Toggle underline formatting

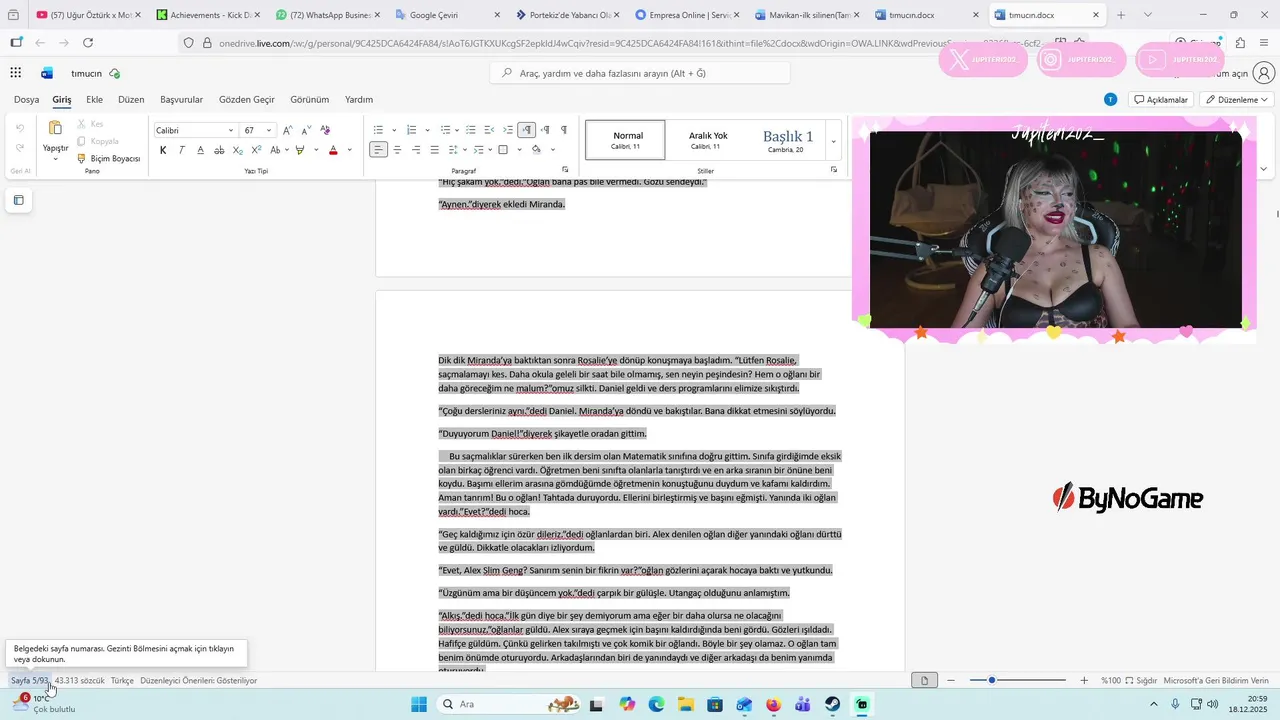coord(200,150)
